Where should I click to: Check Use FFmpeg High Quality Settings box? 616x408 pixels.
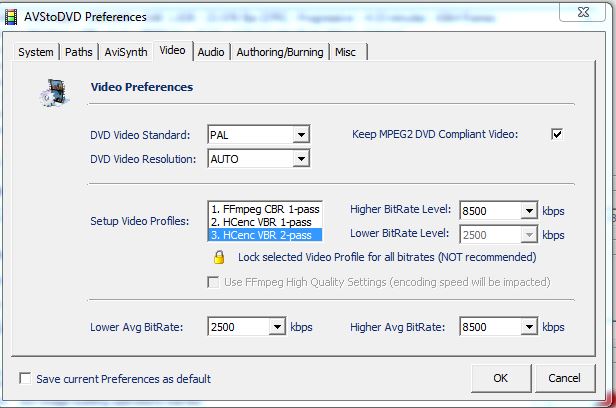[x=212, y=282]
